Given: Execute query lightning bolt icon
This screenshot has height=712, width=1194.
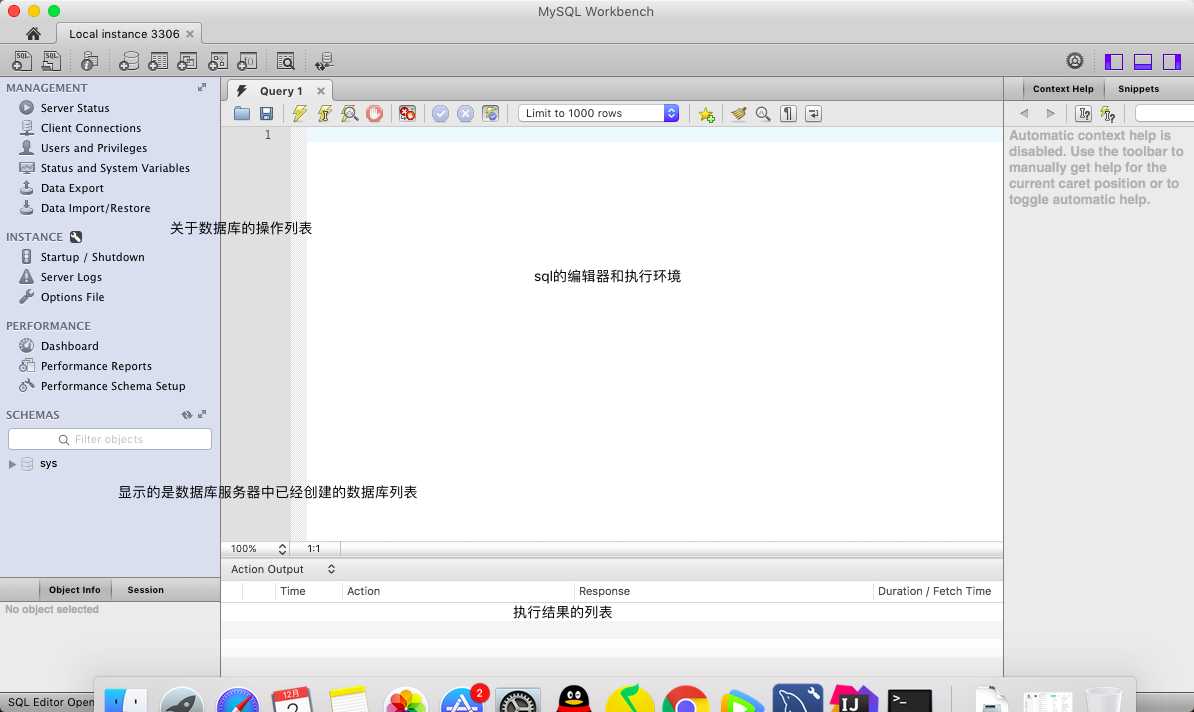Looking at the screenshot, I should click(x=299, y=113).
